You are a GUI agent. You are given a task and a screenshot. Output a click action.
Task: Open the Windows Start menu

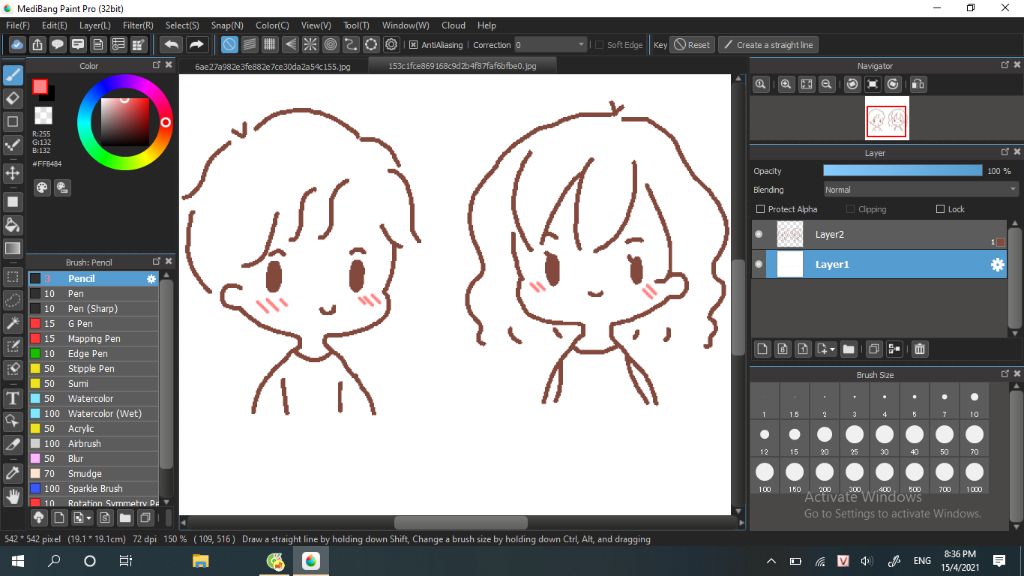18,561
